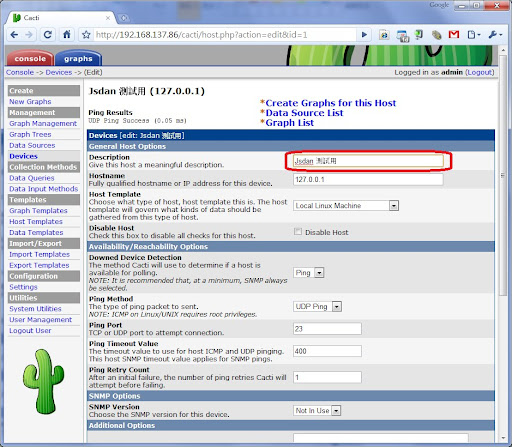
Task: Click the Ping Port field
Action: coord(327,329)
